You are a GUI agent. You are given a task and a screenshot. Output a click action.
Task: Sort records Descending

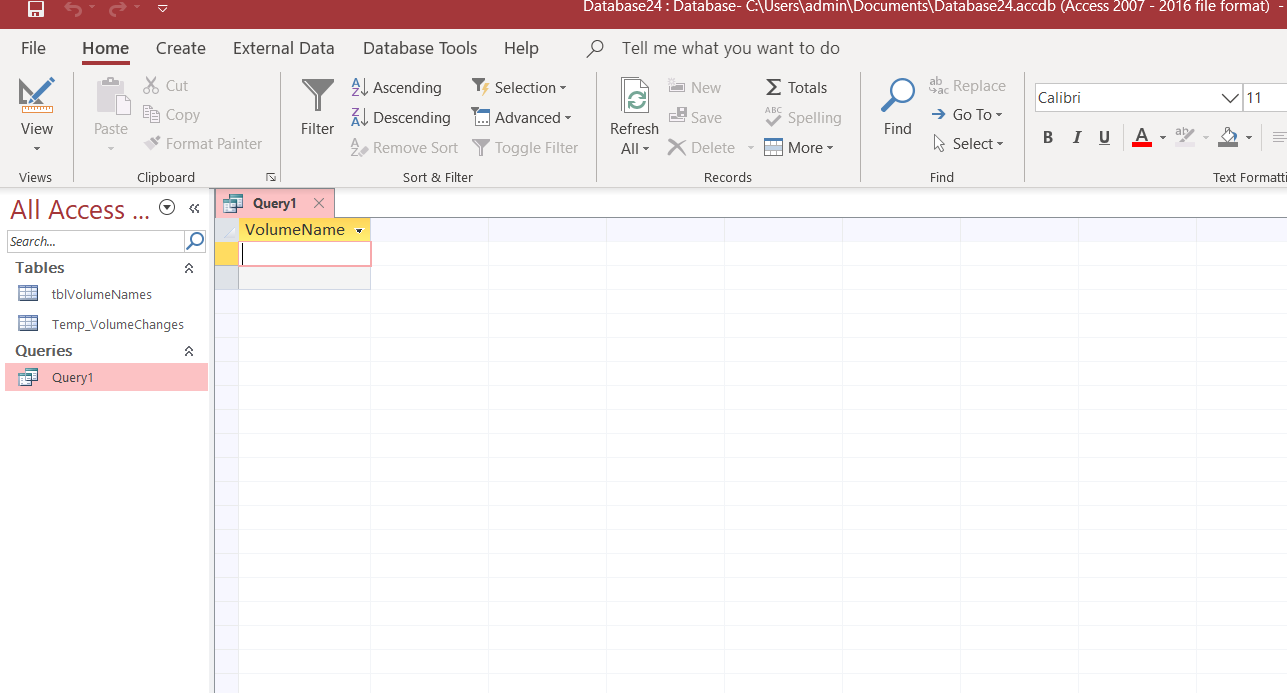tap(400, 118)
